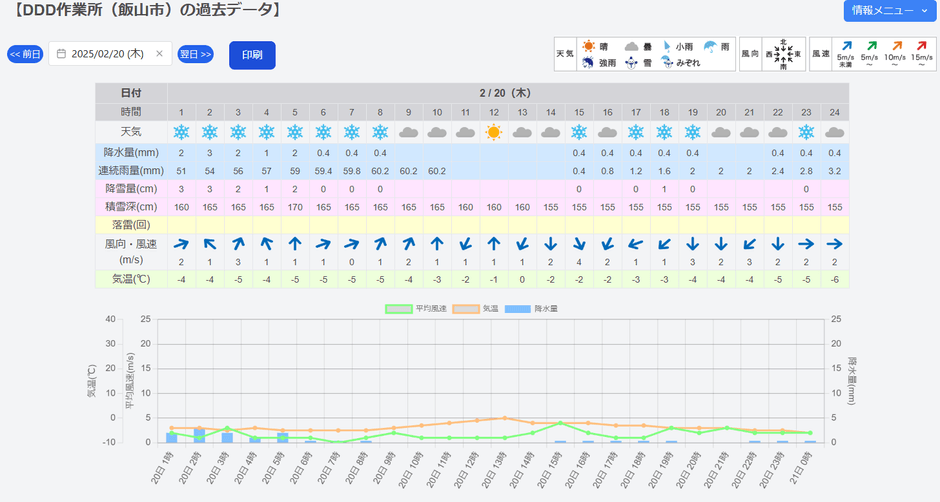940x502 pixels.
Task: Click the wind arrow at hour 24
Action: click(x=835, y=244)
